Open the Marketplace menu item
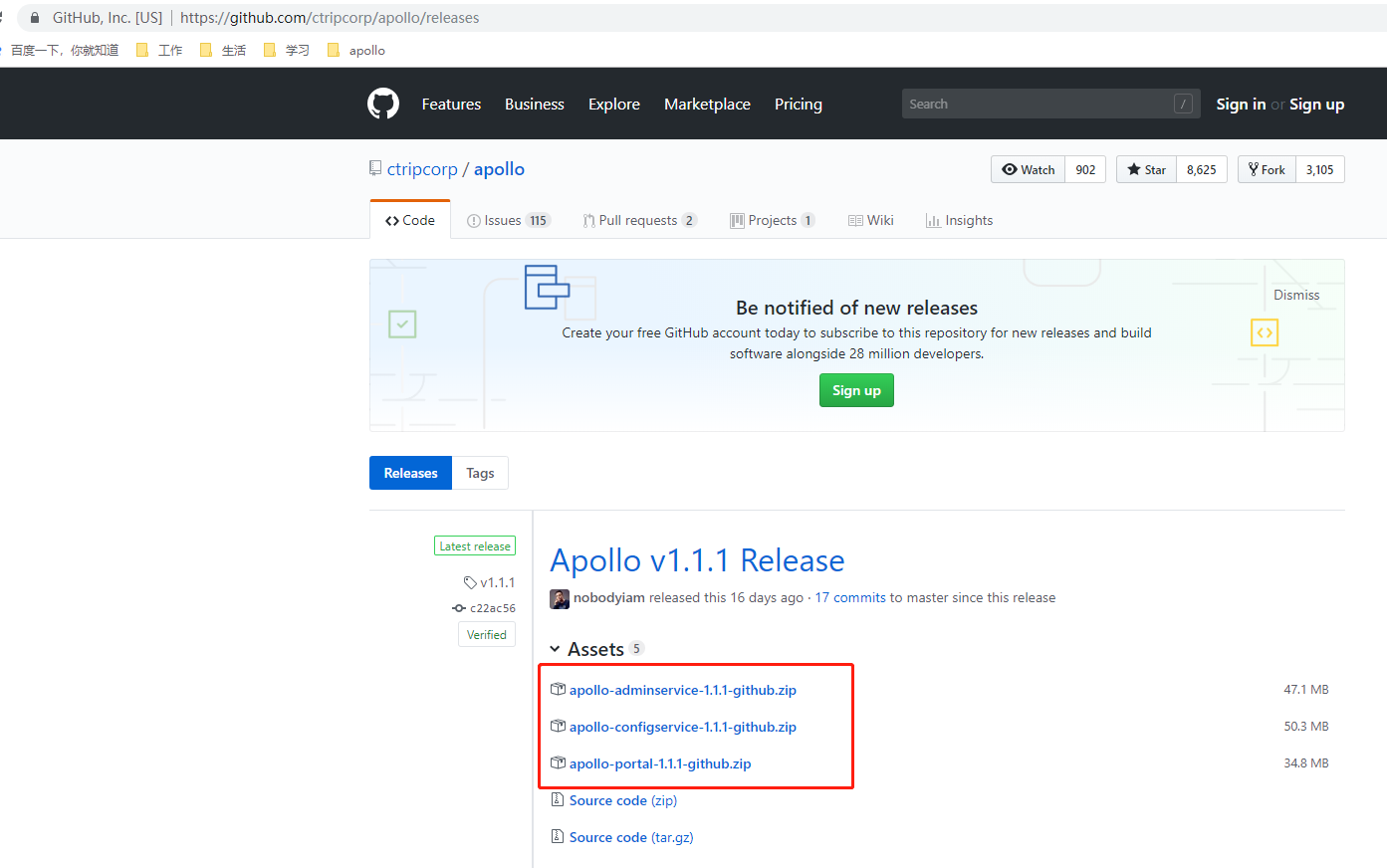The height and width of the screenshot is (868, 1387). tap(707, 104)
